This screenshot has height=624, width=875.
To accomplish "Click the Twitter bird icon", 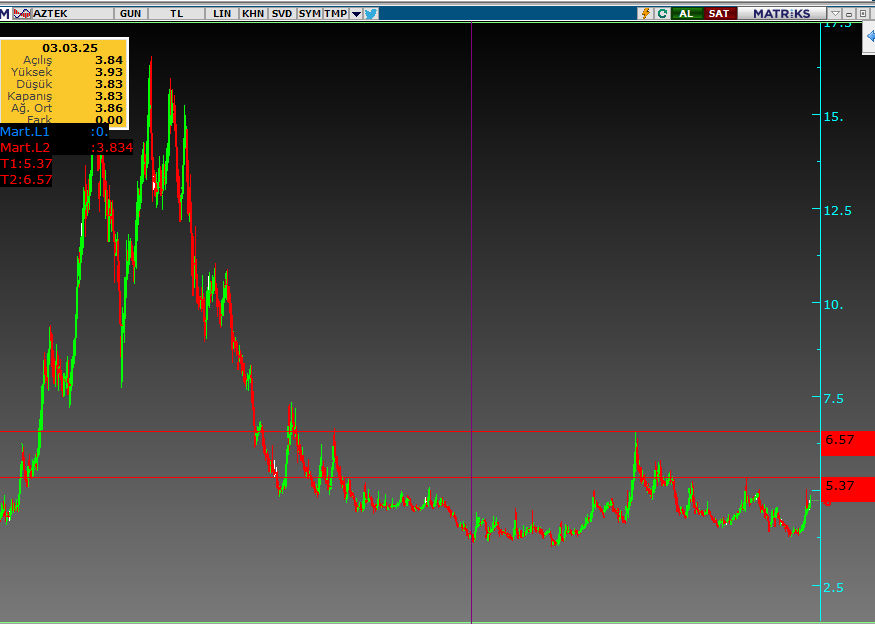I will (x=371, y=13).
